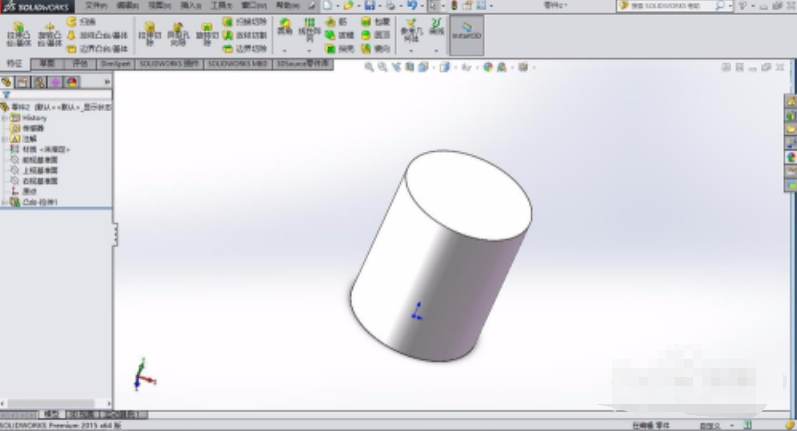Expand the History tree node
This screenshot has width=797, height=431.
point(5,118)
